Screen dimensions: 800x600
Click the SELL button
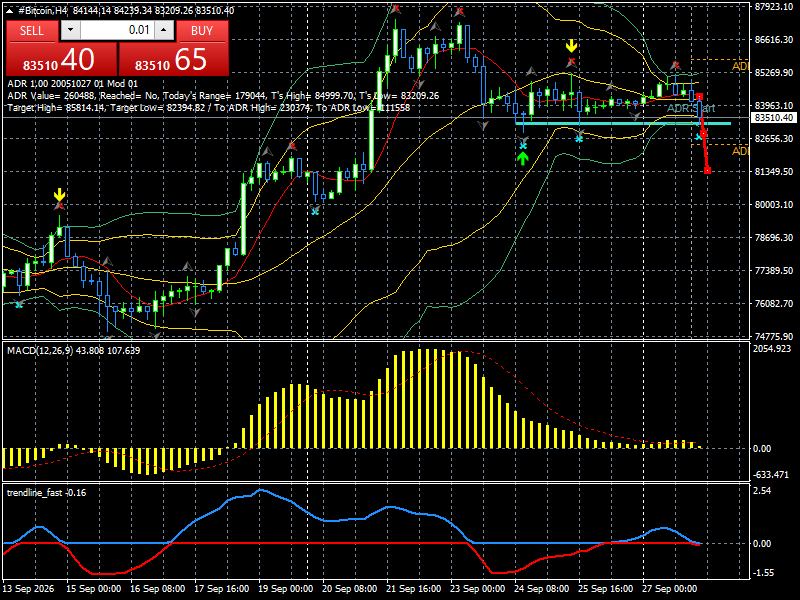[x=32, y=31]
